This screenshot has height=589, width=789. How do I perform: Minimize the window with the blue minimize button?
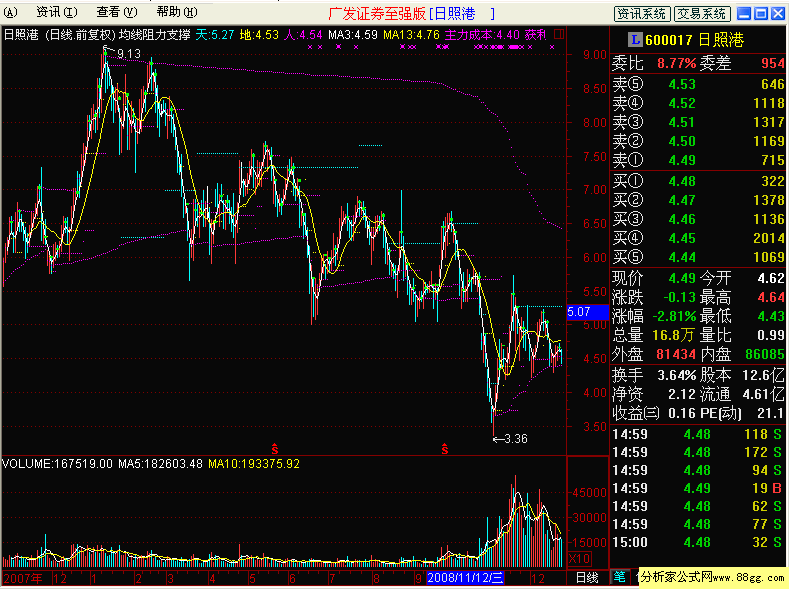(744, 14)
